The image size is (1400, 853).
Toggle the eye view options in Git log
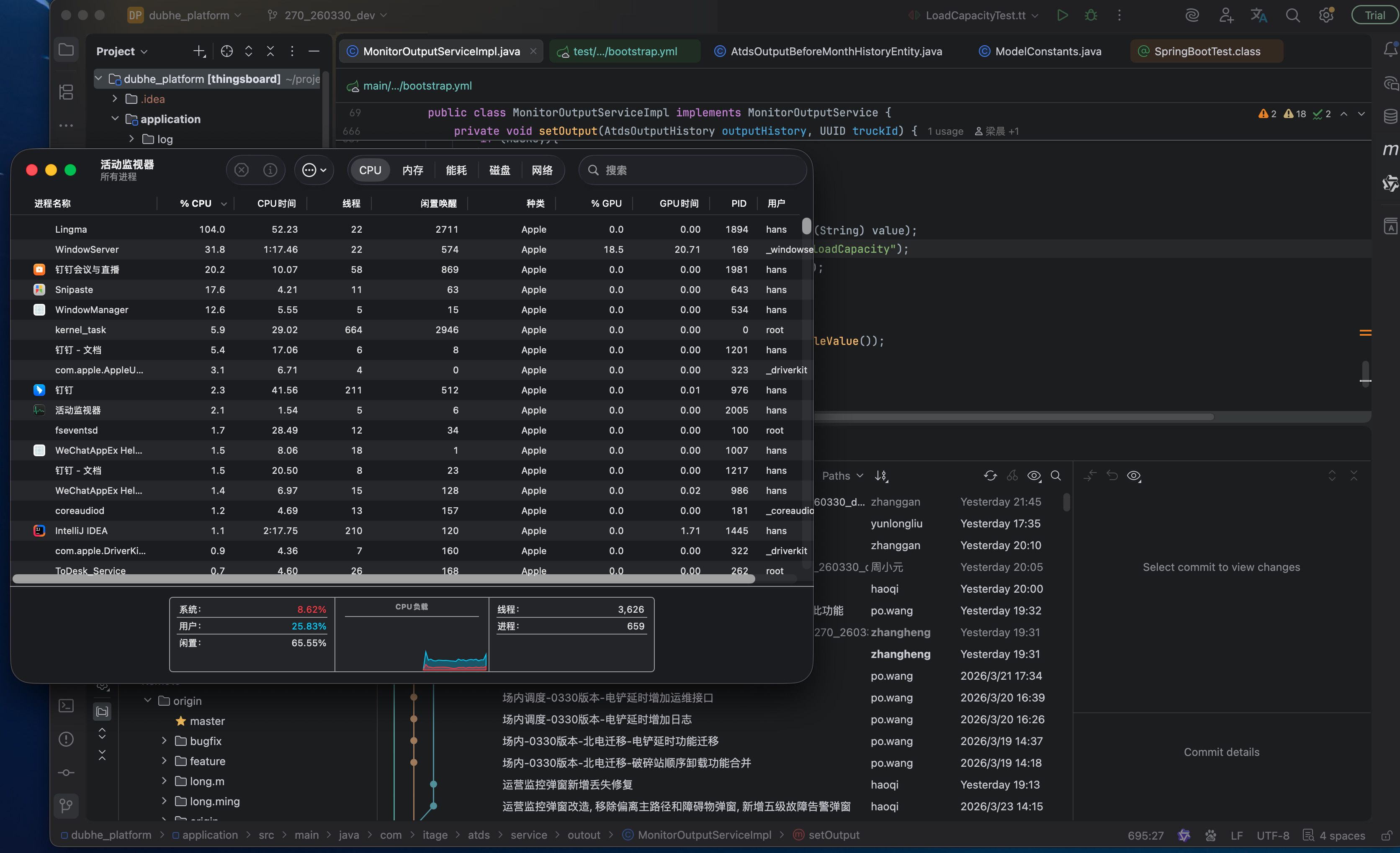(x=1034, y=475)
